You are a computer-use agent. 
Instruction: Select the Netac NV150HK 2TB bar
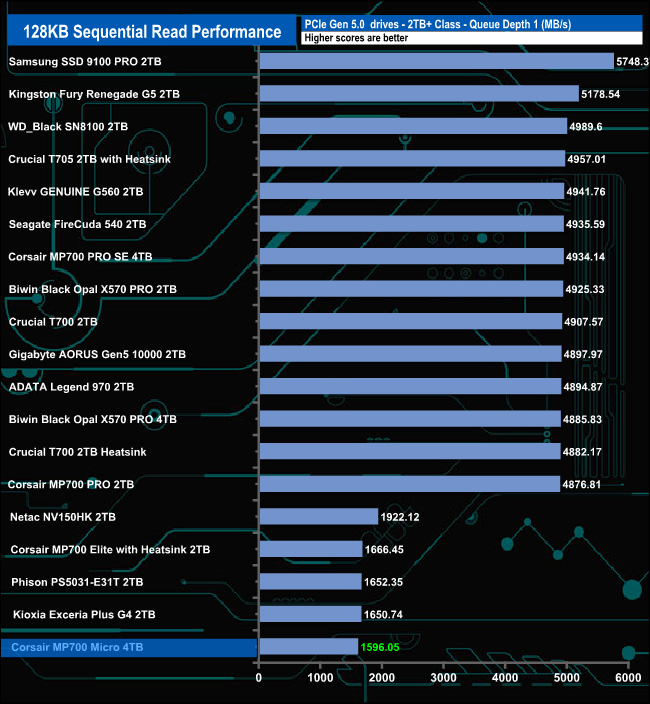(319, 516)
